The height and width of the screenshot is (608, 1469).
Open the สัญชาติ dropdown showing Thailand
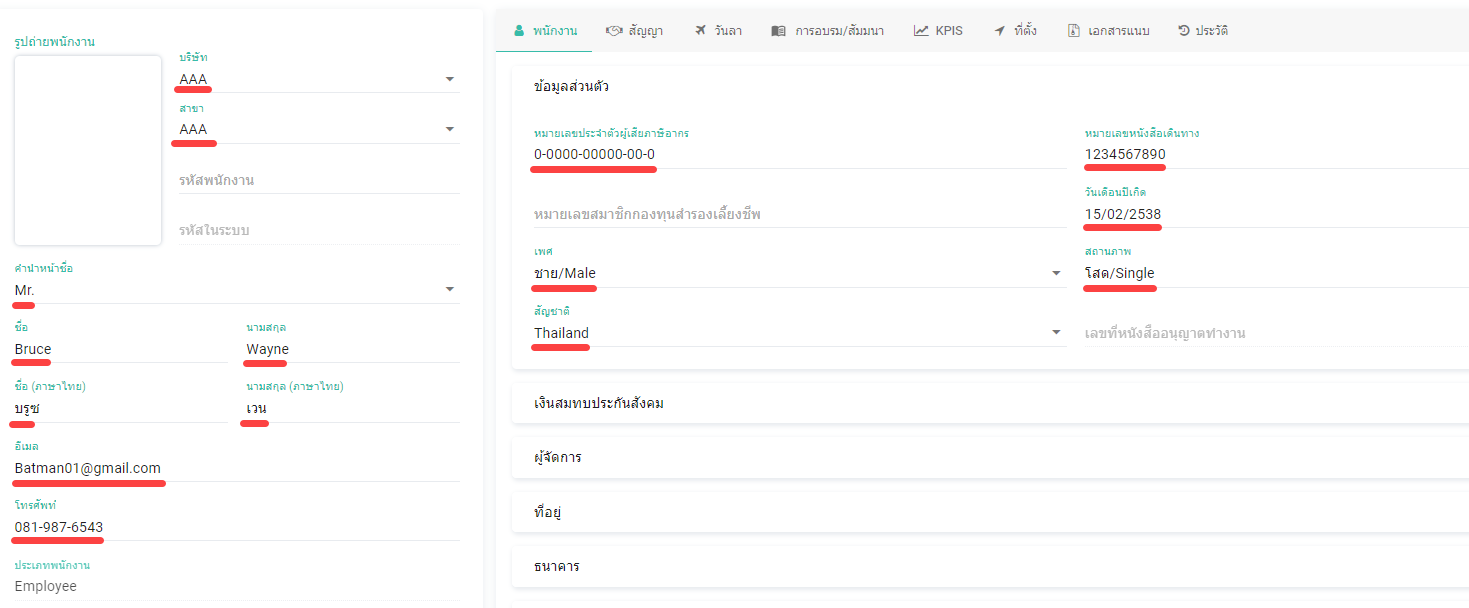[799, 333]
